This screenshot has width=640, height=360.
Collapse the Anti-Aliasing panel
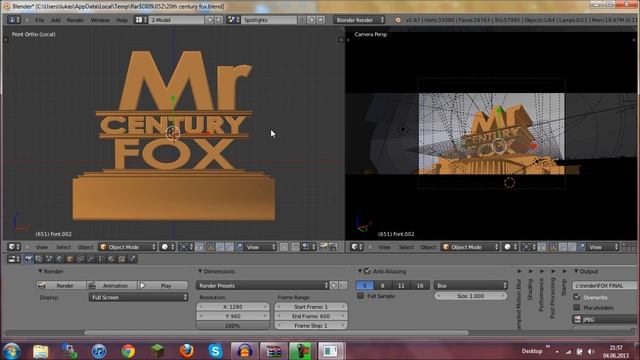360,271
